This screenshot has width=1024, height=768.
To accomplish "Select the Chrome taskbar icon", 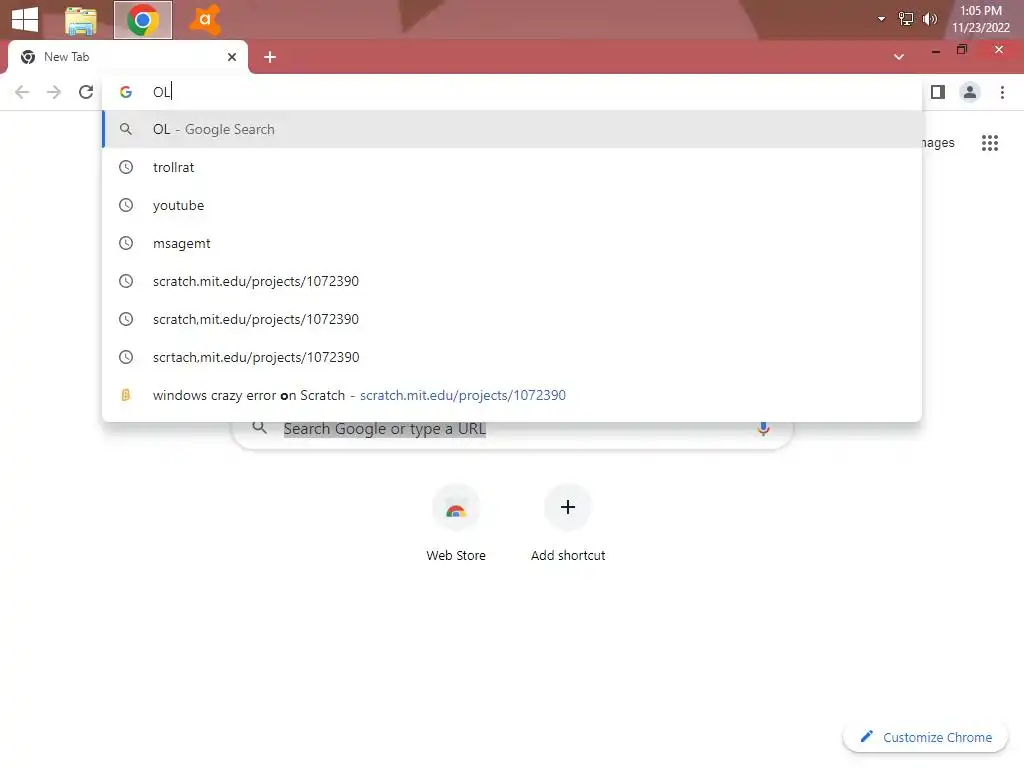I will tap(143, 20).
